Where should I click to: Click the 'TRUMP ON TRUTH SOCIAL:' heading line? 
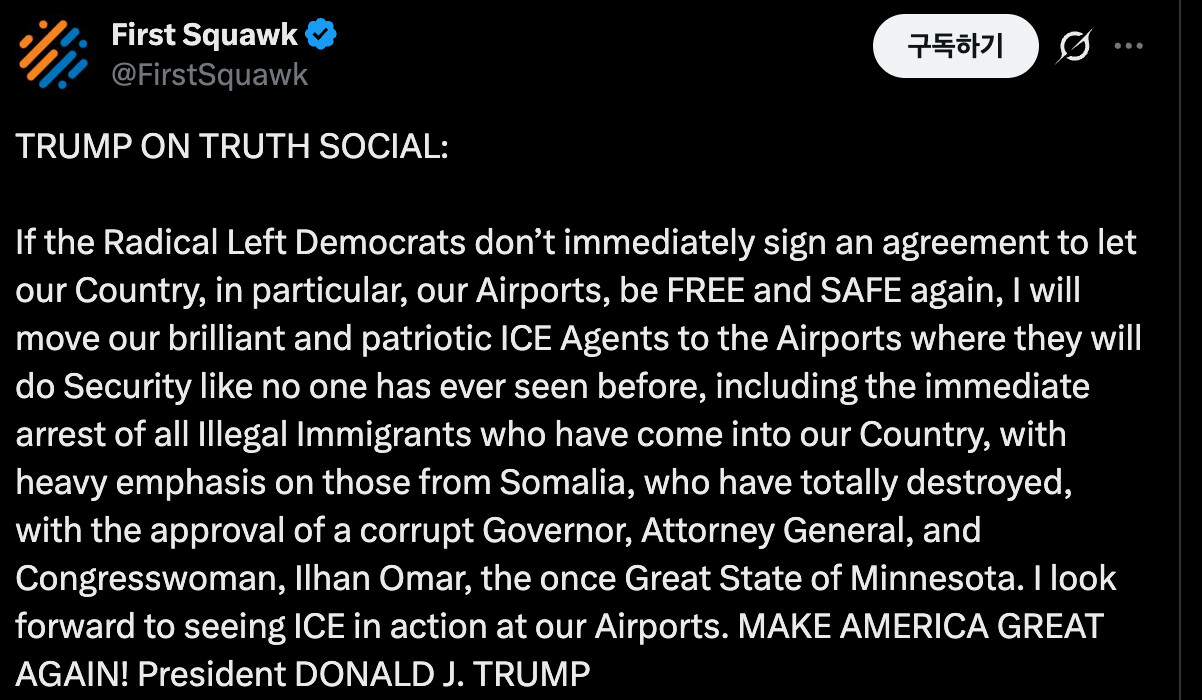232,147
